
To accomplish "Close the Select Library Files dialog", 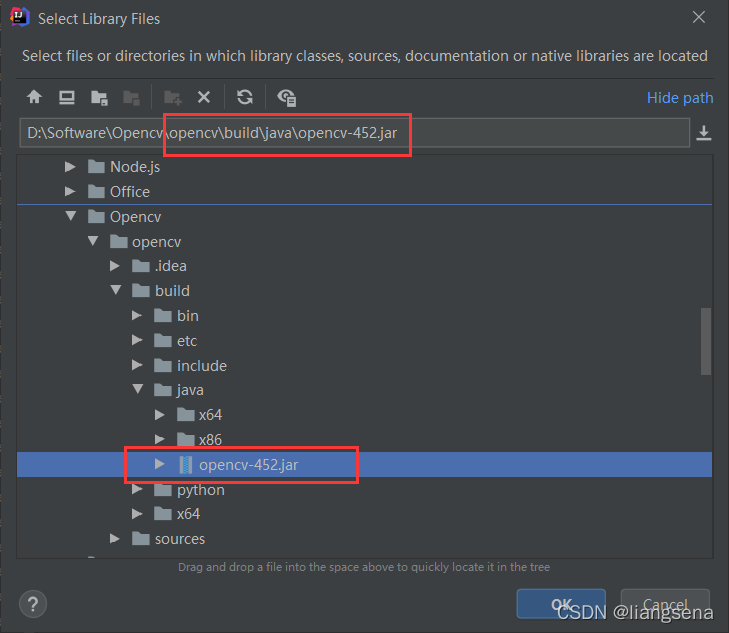I will [699, 18].
